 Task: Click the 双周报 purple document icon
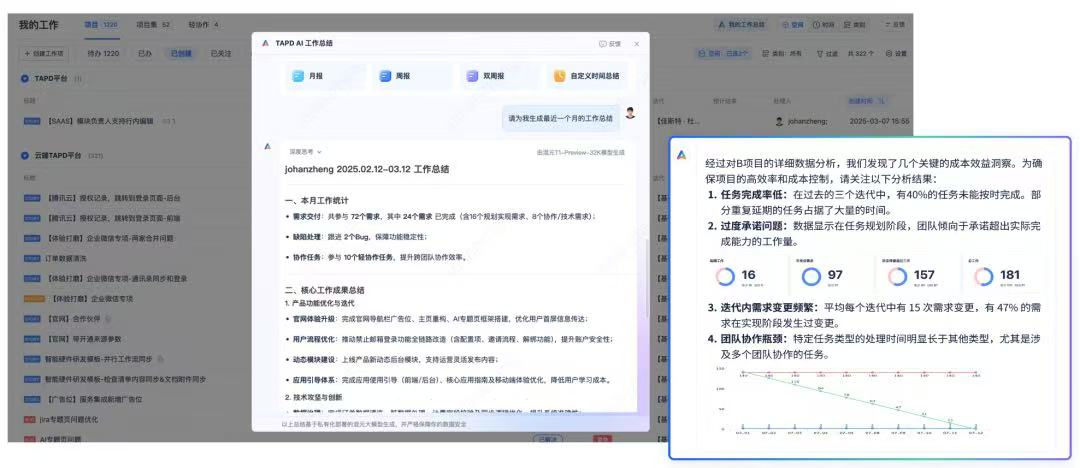472,76
